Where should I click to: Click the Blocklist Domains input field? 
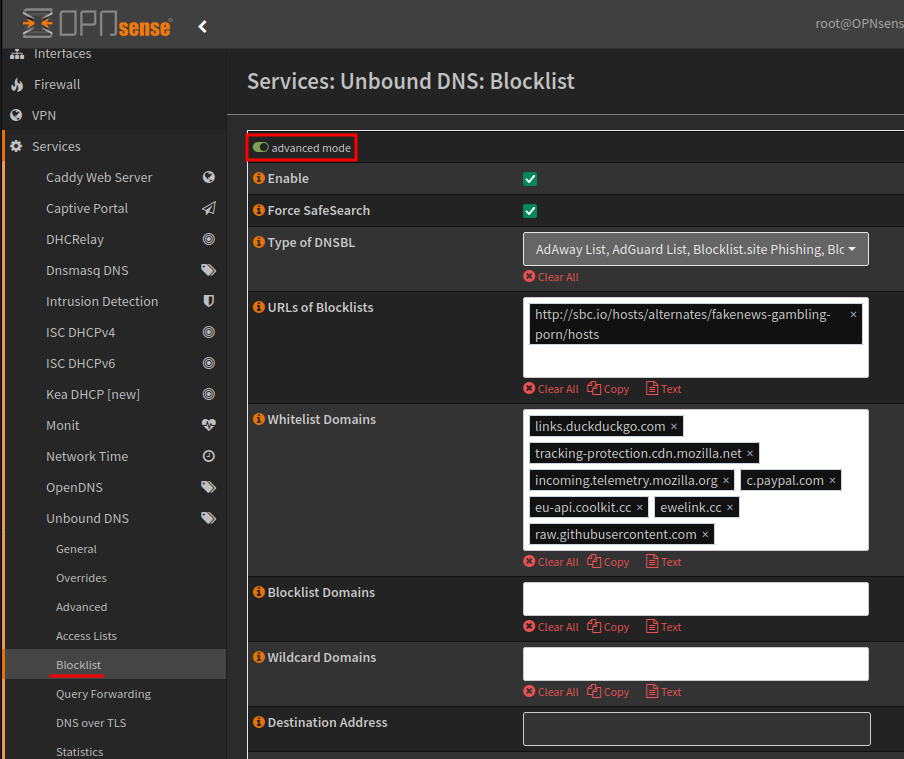tap(695, 599)
